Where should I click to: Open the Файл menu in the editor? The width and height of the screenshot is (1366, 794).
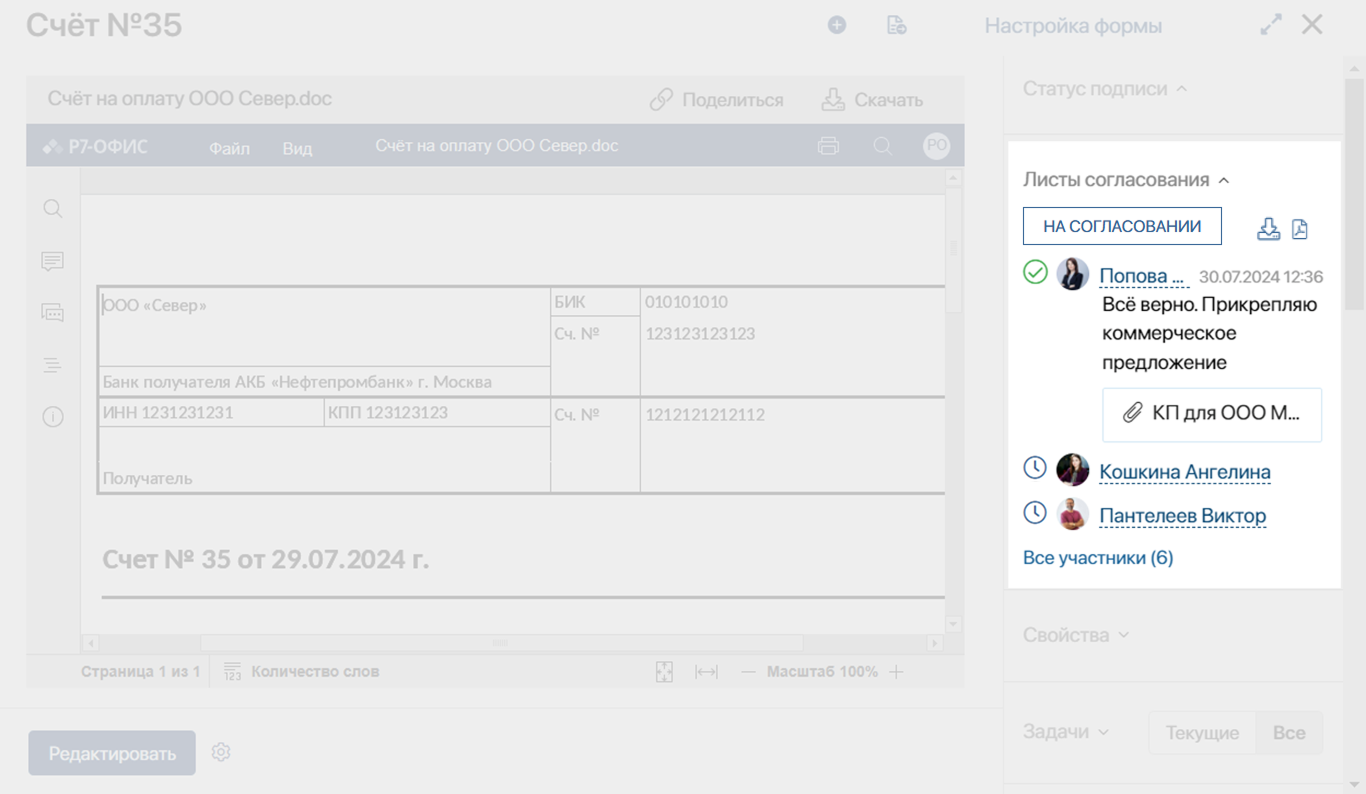click(x=229, y=148)
